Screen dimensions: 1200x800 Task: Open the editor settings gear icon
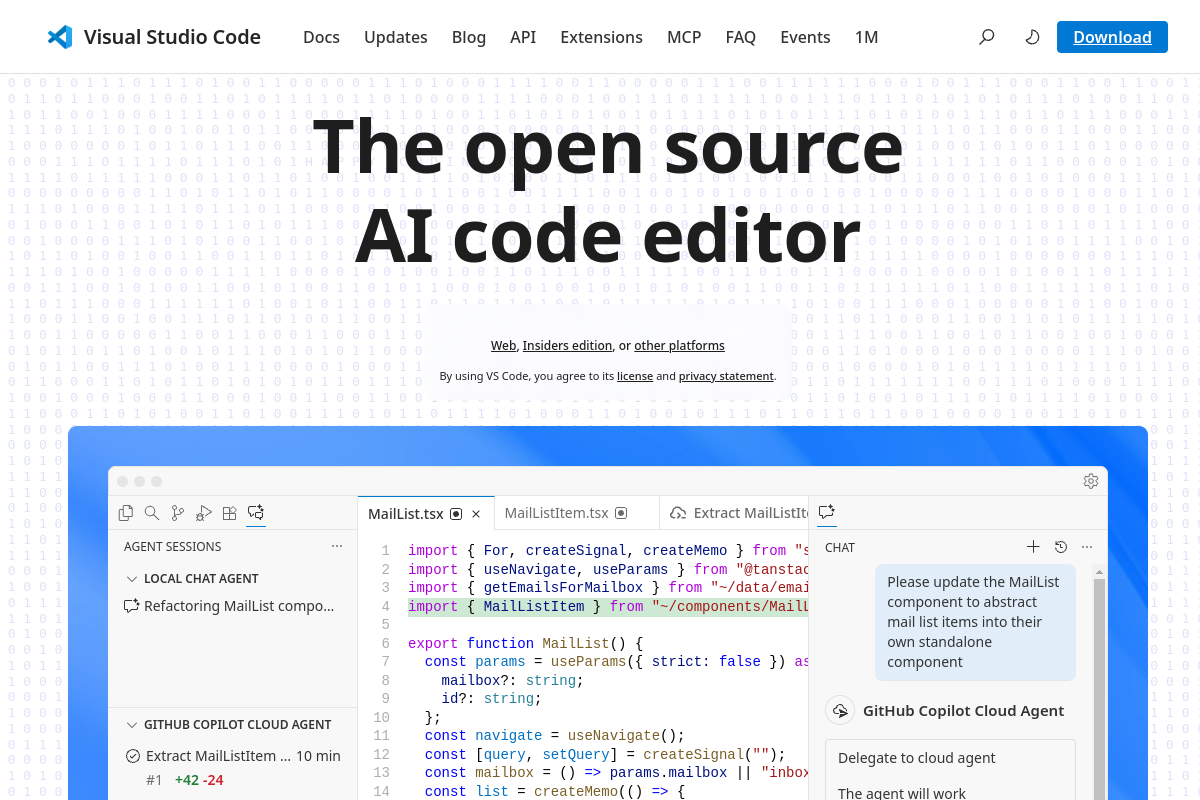[x=1091, y=481]
